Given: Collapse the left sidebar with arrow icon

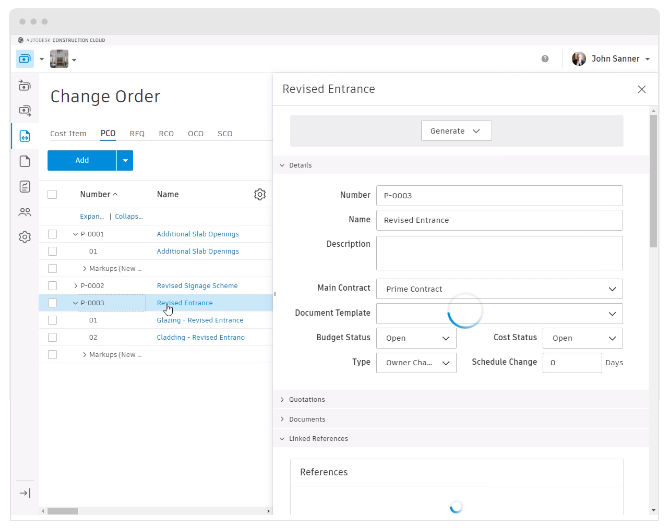Looking at the screenshot, I should 25,493.
